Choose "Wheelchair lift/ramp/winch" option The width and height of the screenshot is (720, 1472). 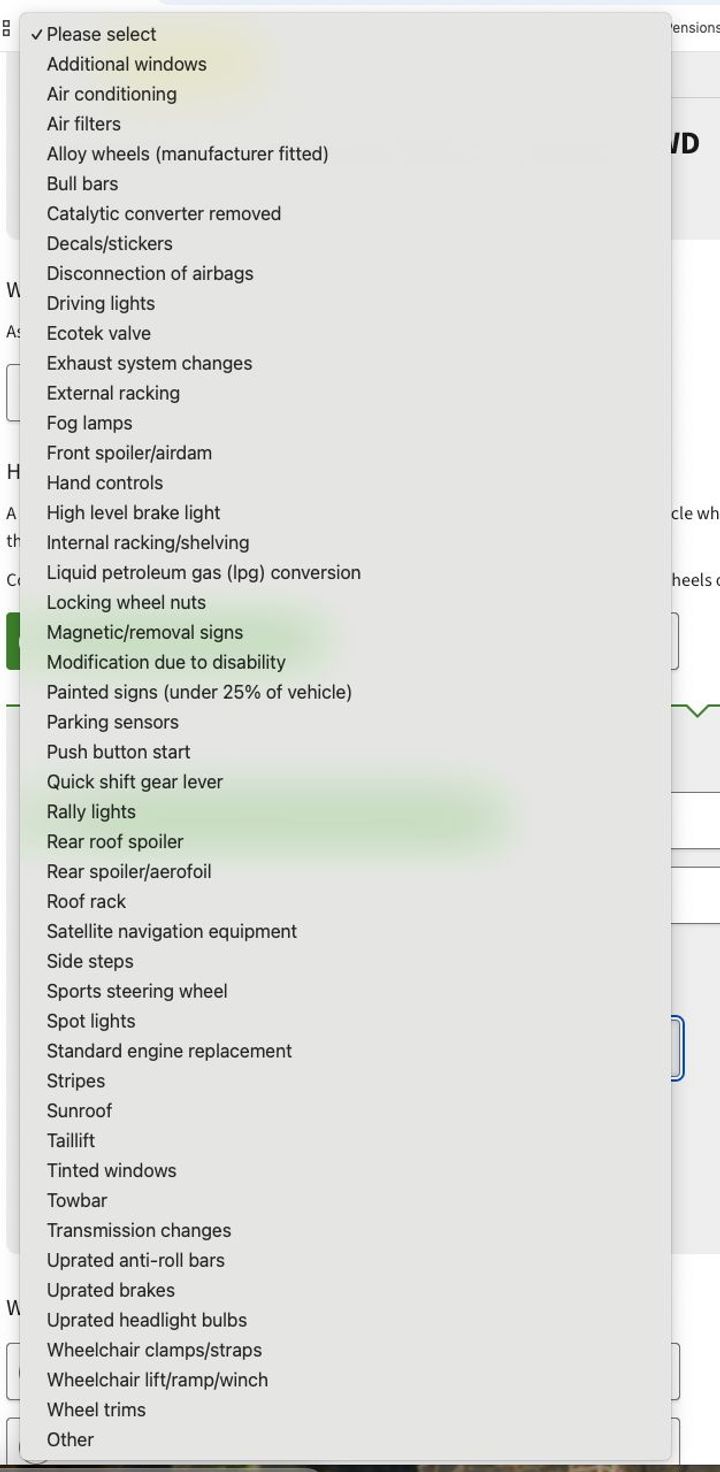click(x=157, y=1380)
